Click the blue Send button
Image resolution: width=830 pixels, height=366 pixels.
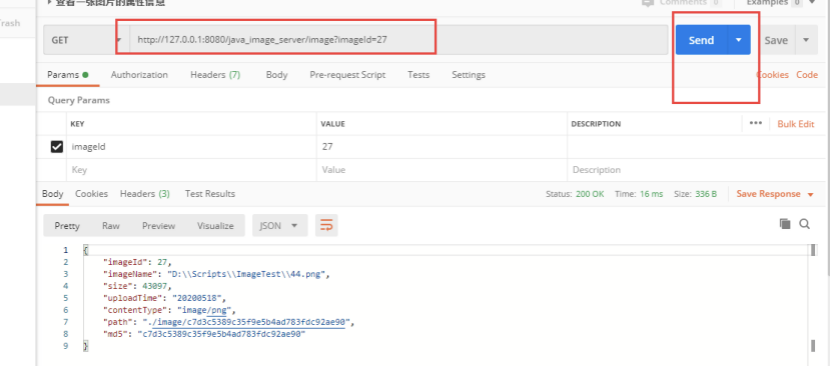pyautogui.click(x=701, y=40)
